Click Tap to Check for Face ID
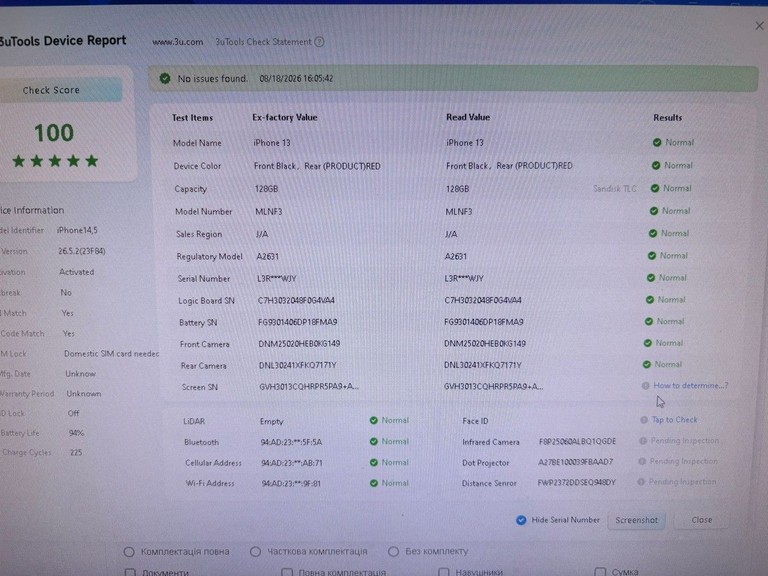Image resolution: width=768 pixels, height=576 pixels. click(x=674, y=420)
